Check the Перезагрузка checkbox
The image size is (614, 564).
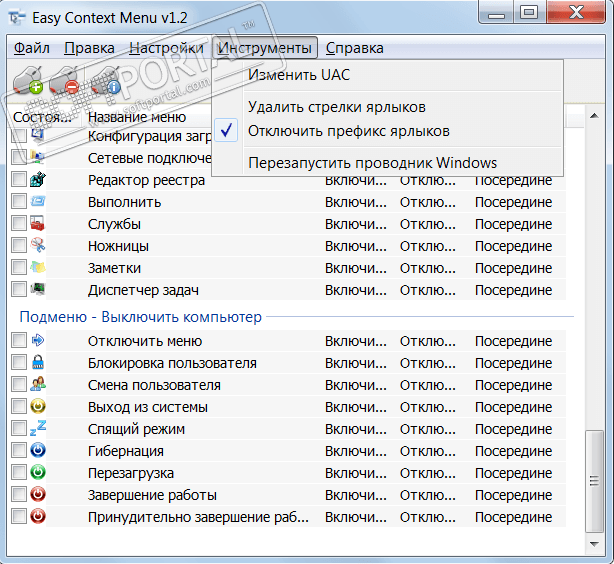19,472
